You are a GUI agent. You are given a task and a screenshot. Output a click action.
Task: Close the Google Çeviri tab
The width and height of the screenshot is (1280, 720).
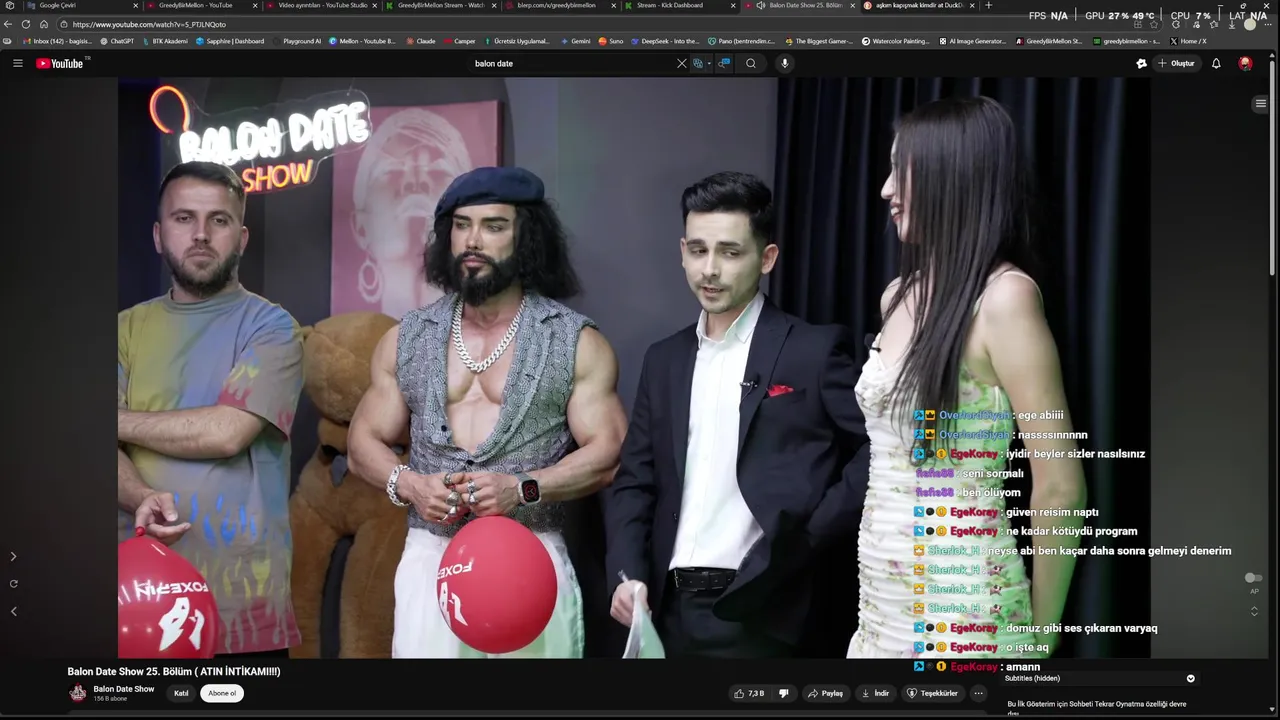[136, 5]
